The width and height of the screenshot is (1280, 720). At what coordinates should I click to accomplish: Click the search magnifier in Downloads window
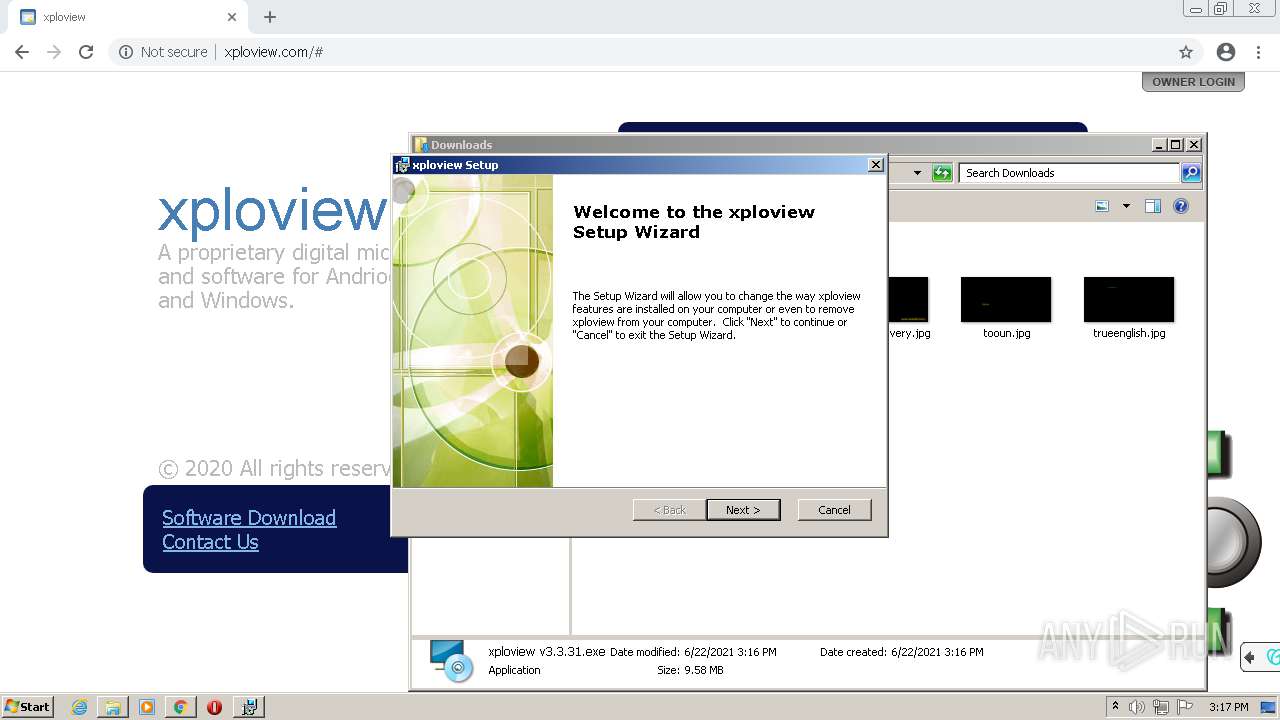1191,173
